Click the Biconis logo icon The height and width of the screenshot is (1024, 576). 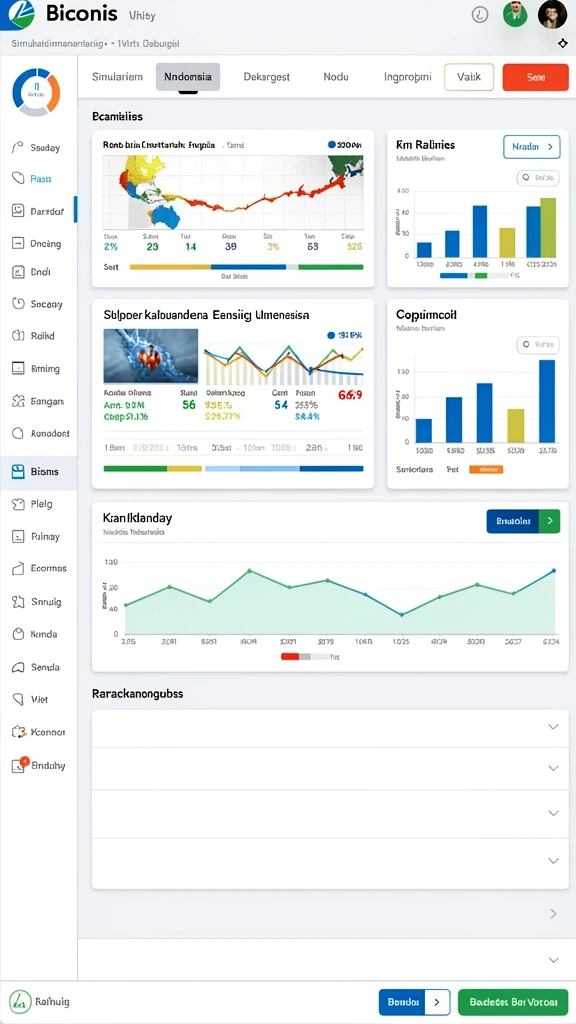click(18, 14)
